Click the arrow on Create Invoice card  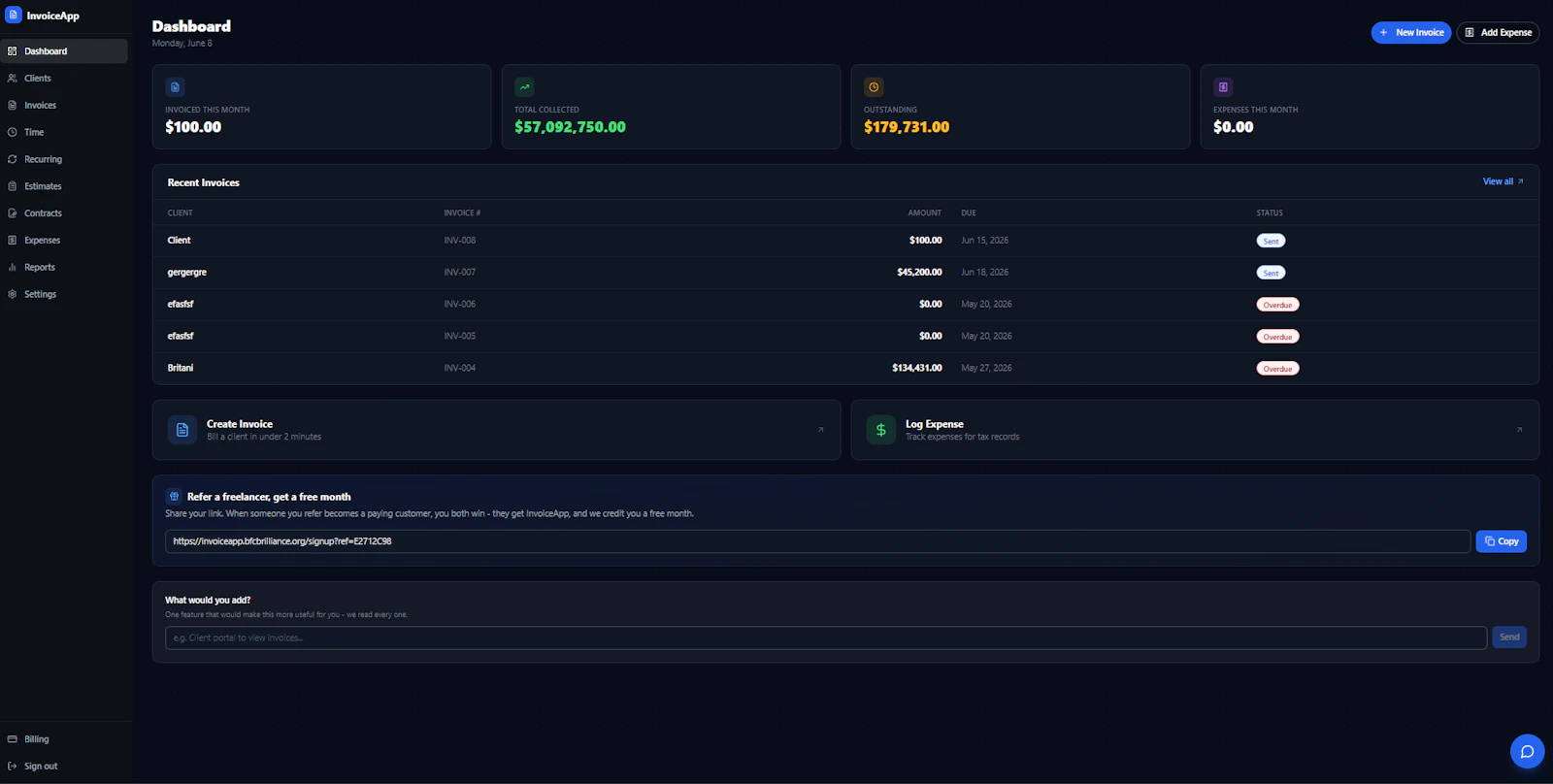point(820,430)
